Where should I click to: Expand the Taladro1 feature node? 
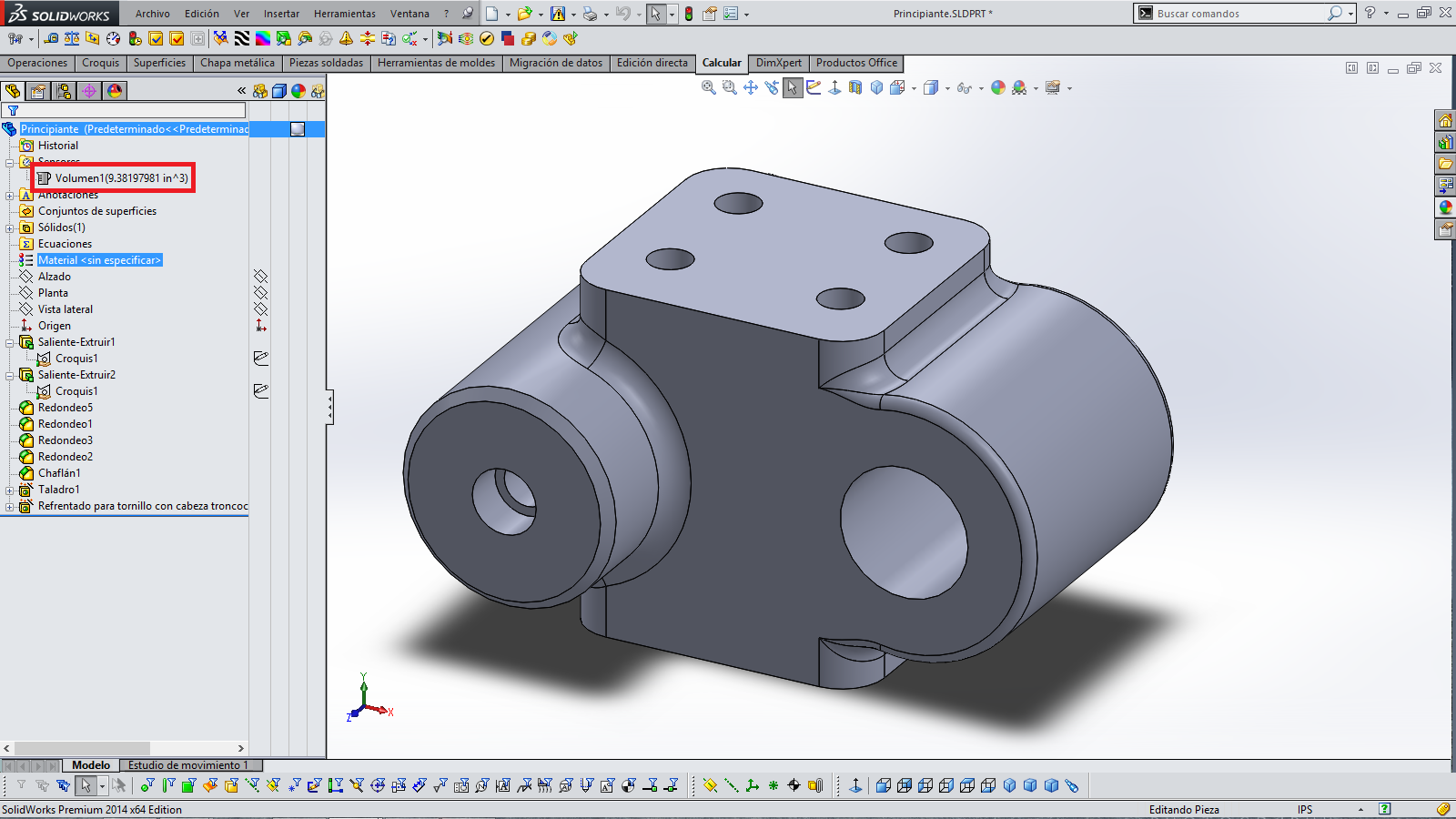pyautogui.click(x=10, y=490)
